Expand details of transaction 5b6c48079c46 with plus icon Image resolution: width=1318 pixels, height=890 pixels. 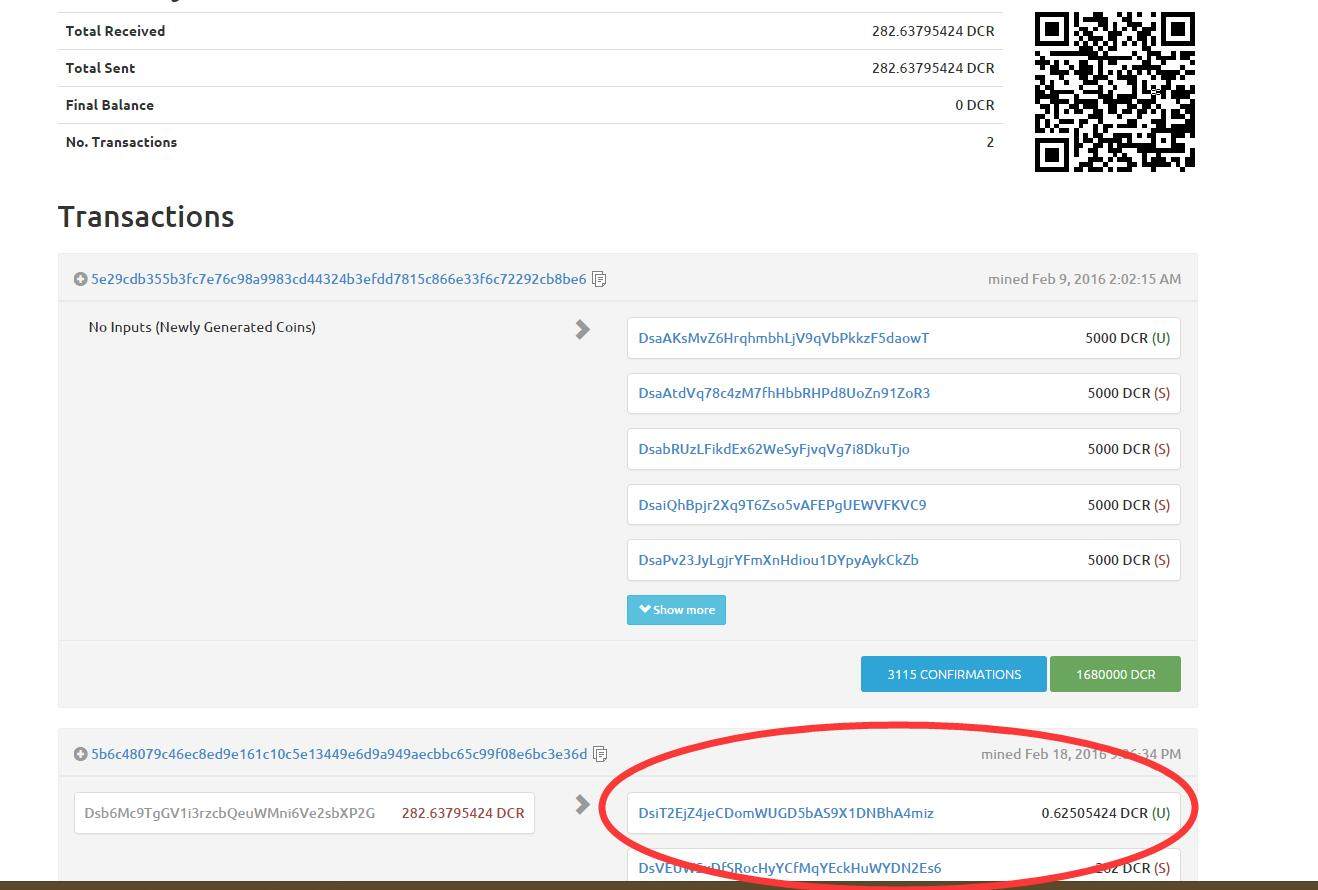[x=80, y=754]
